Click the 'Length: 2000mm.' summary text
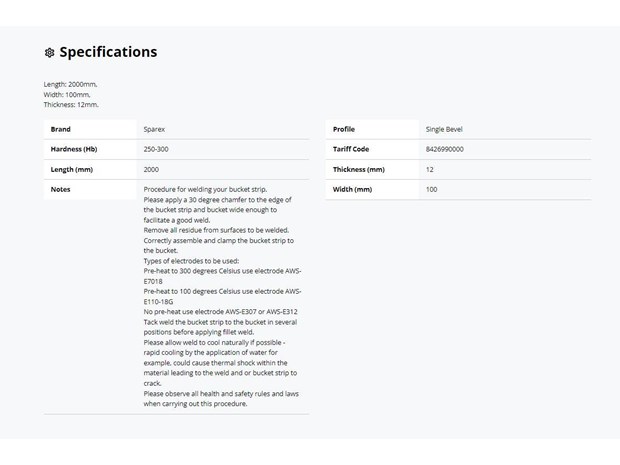620x465 pixels. (x=70, y=84)
